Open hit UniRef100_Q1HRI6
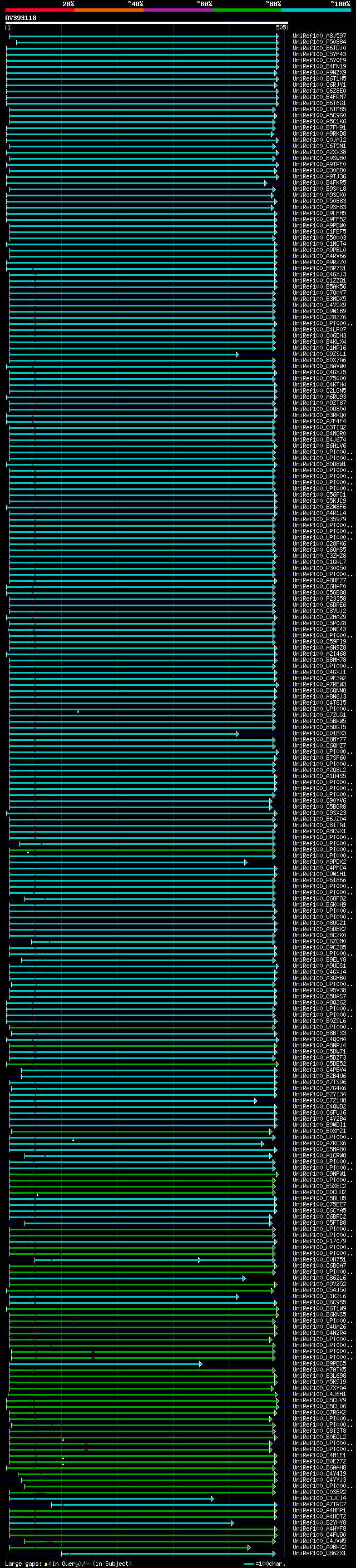This screenshot has height=1568, width=356. 319,348
